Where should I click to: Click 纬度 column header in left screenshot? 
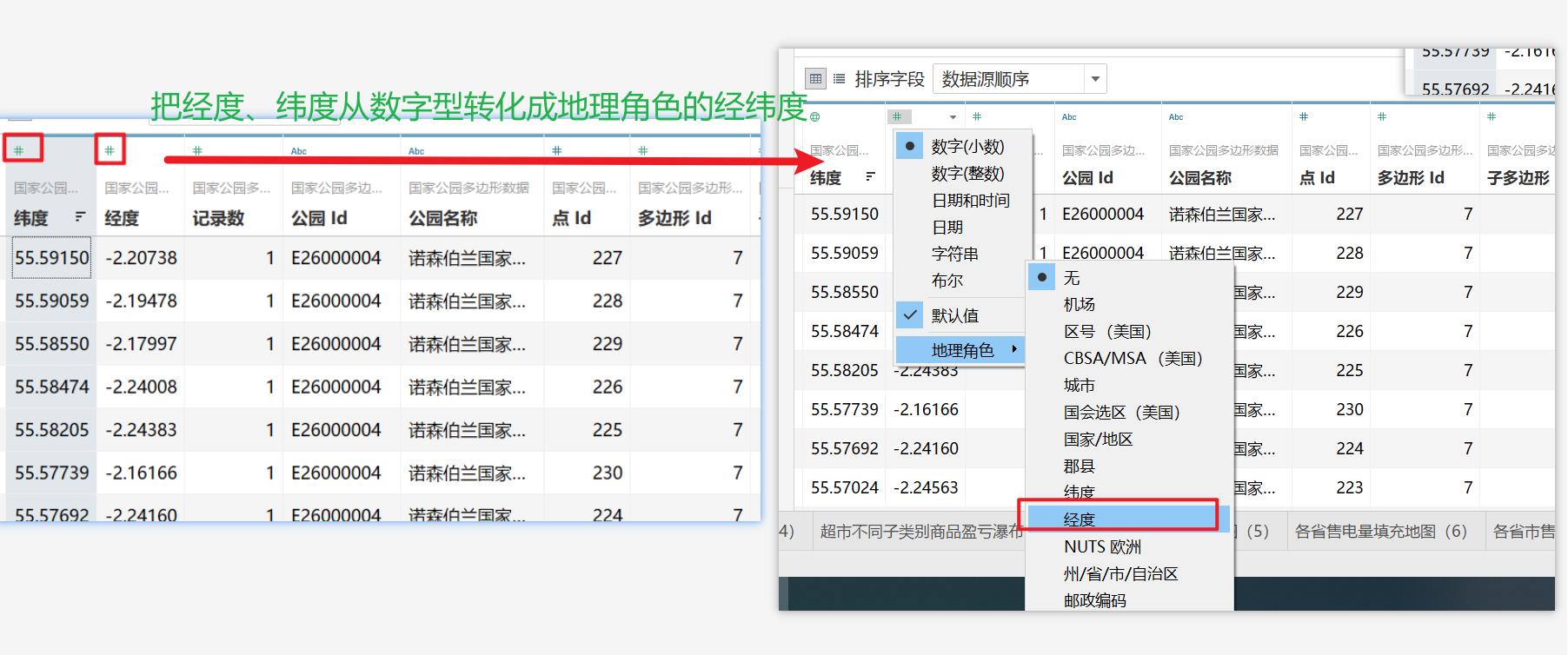[x=31, y=218]
